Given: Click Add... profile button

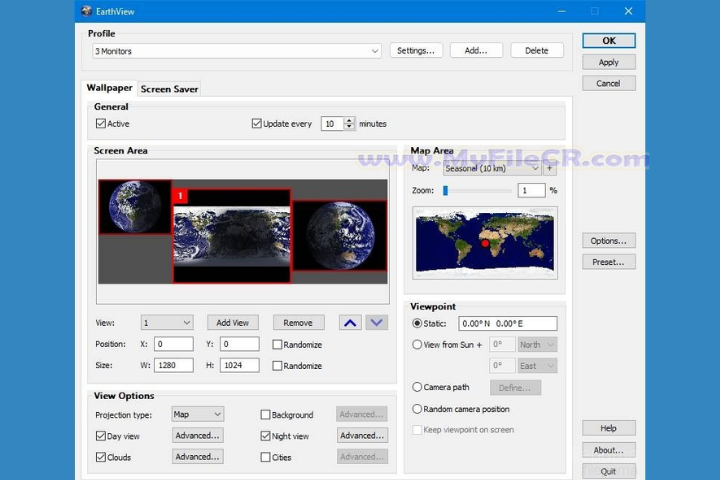Looking at the screenshot, I should (476, 51).
